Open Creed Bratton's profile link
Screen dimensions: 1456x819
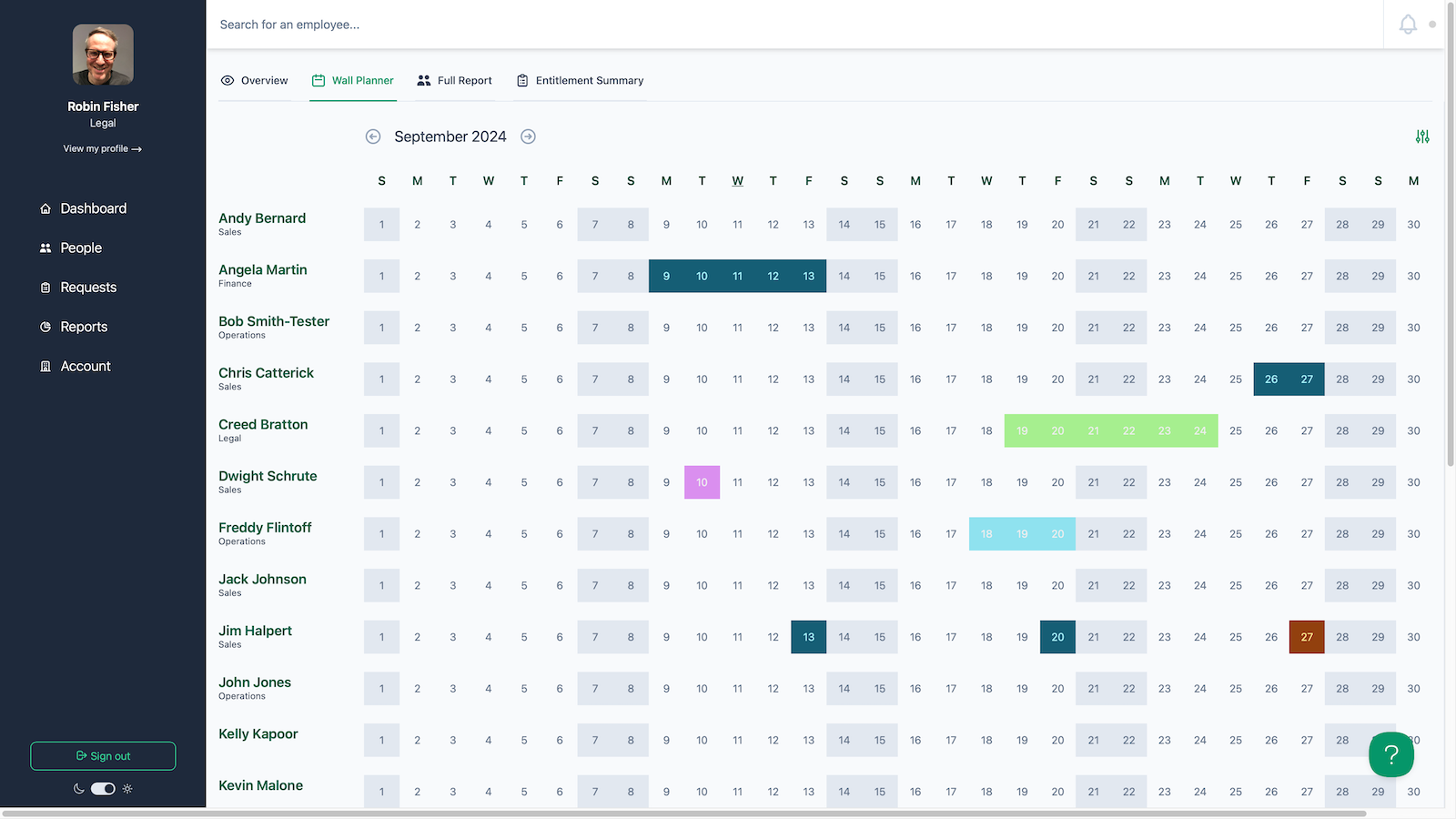click(263, 425)
